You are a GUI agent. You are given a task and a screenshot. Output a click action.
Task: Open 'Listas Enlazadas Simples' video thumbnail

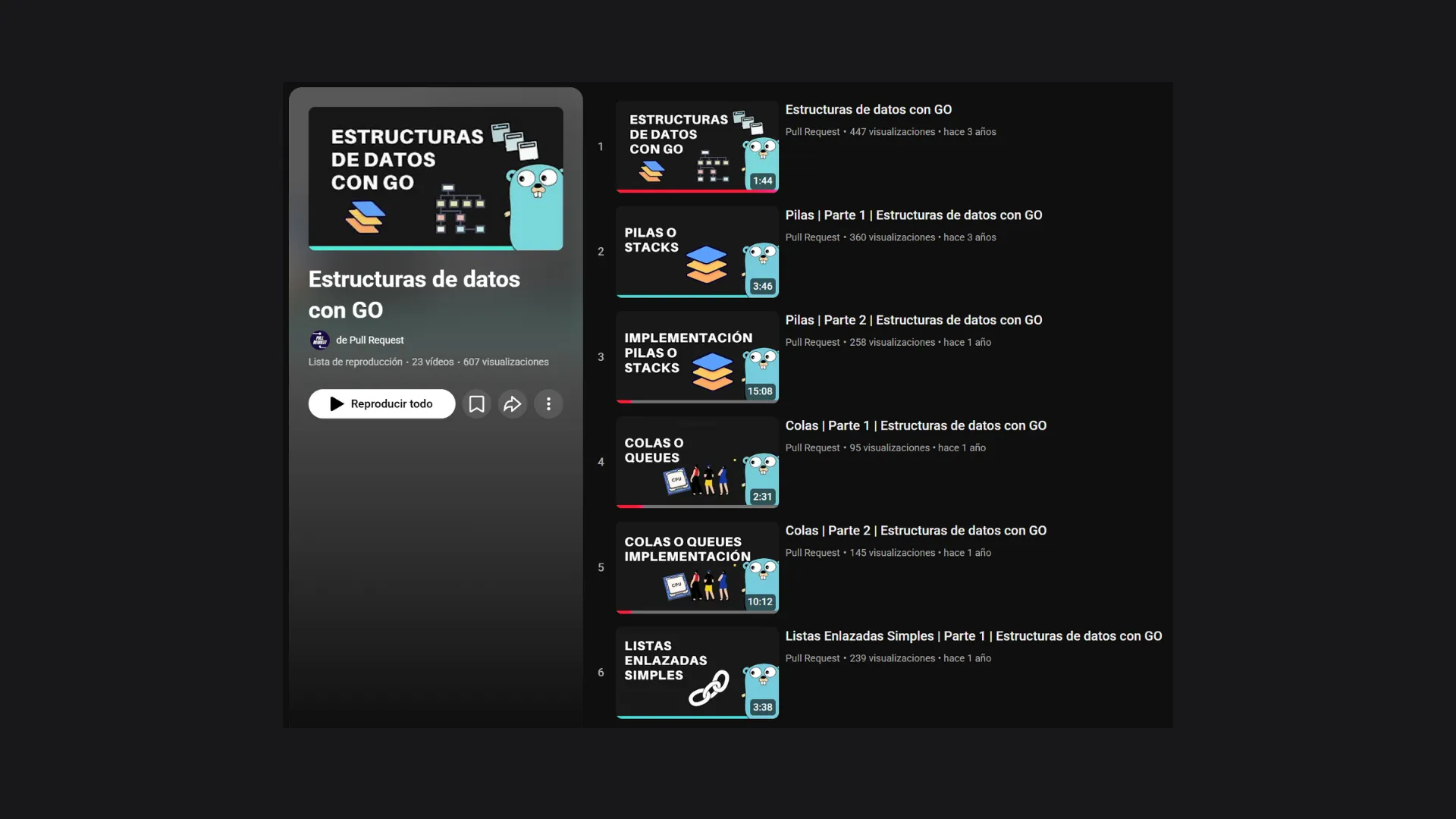pos(696,673)
